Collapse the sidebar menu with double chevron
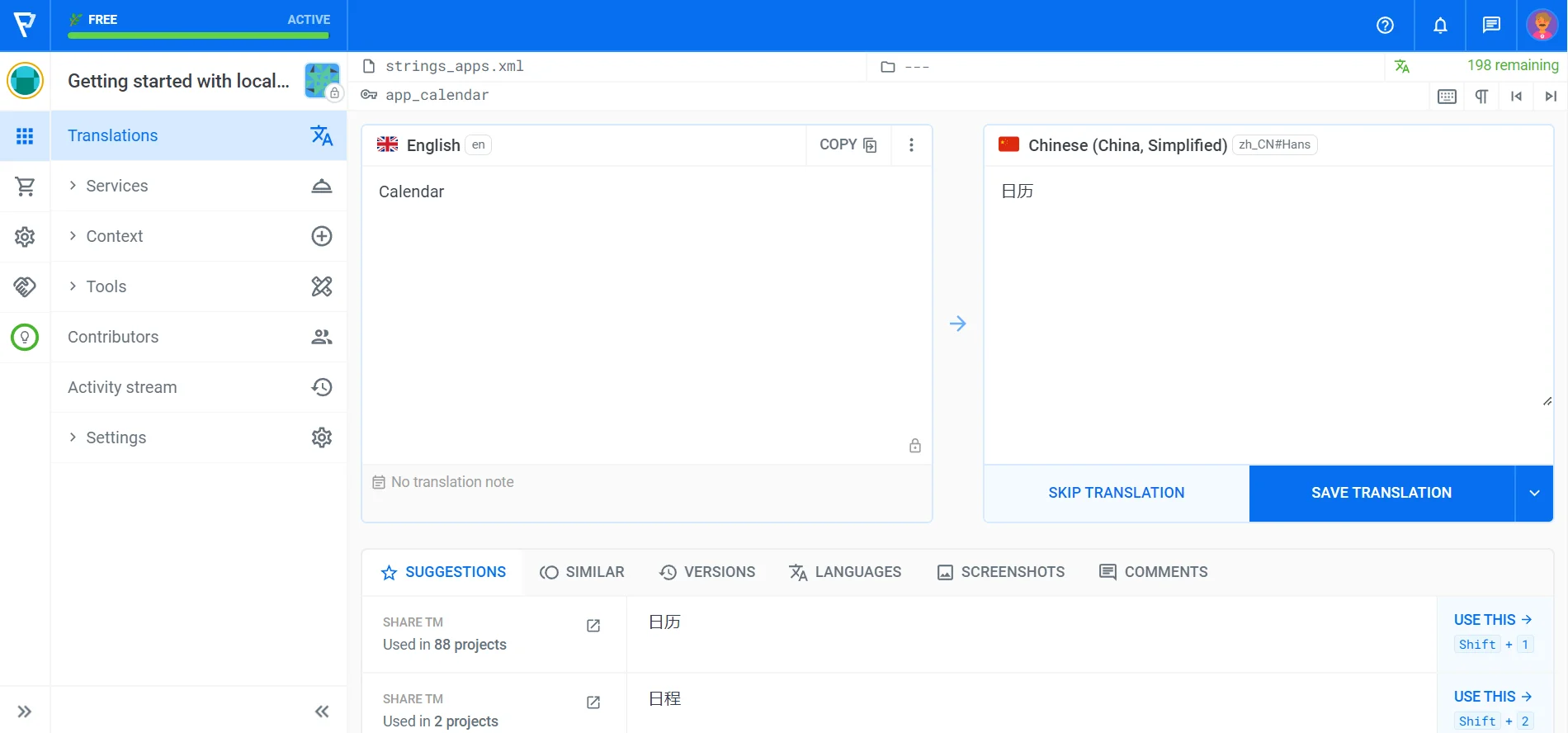The height and width of the screenshot is (733, 1568). click(x=322, y=712)
